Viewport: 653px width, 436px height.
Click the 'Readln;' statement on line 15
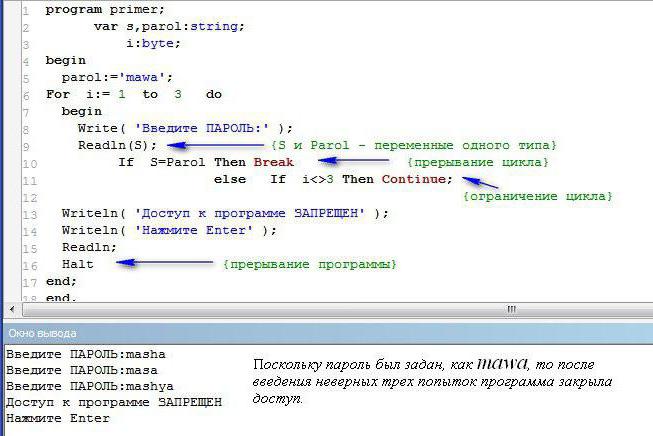tap(89, 247)
